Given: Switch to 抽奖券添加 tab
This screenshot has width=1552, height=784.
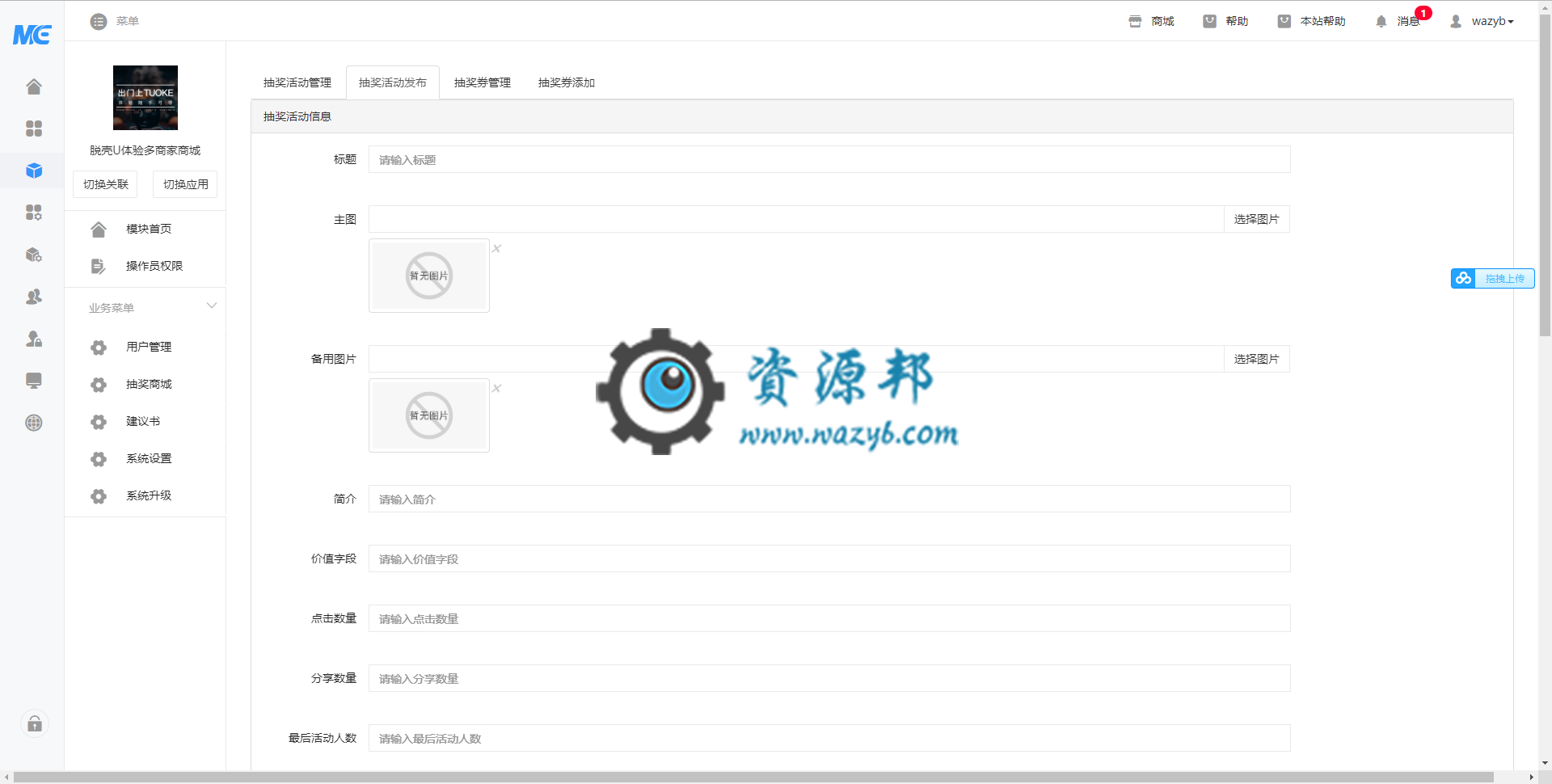Looking at the screenshot, I should (567, 82).
